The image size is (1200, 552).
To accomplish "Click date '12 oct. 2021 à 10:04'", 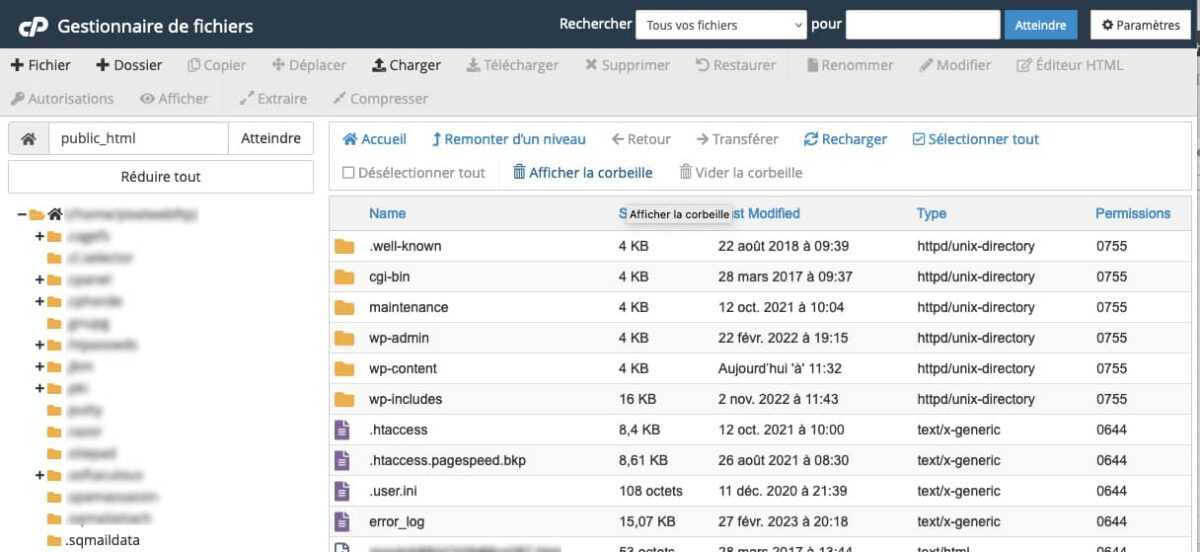I will pyautogui.click(x=781, y=307).
